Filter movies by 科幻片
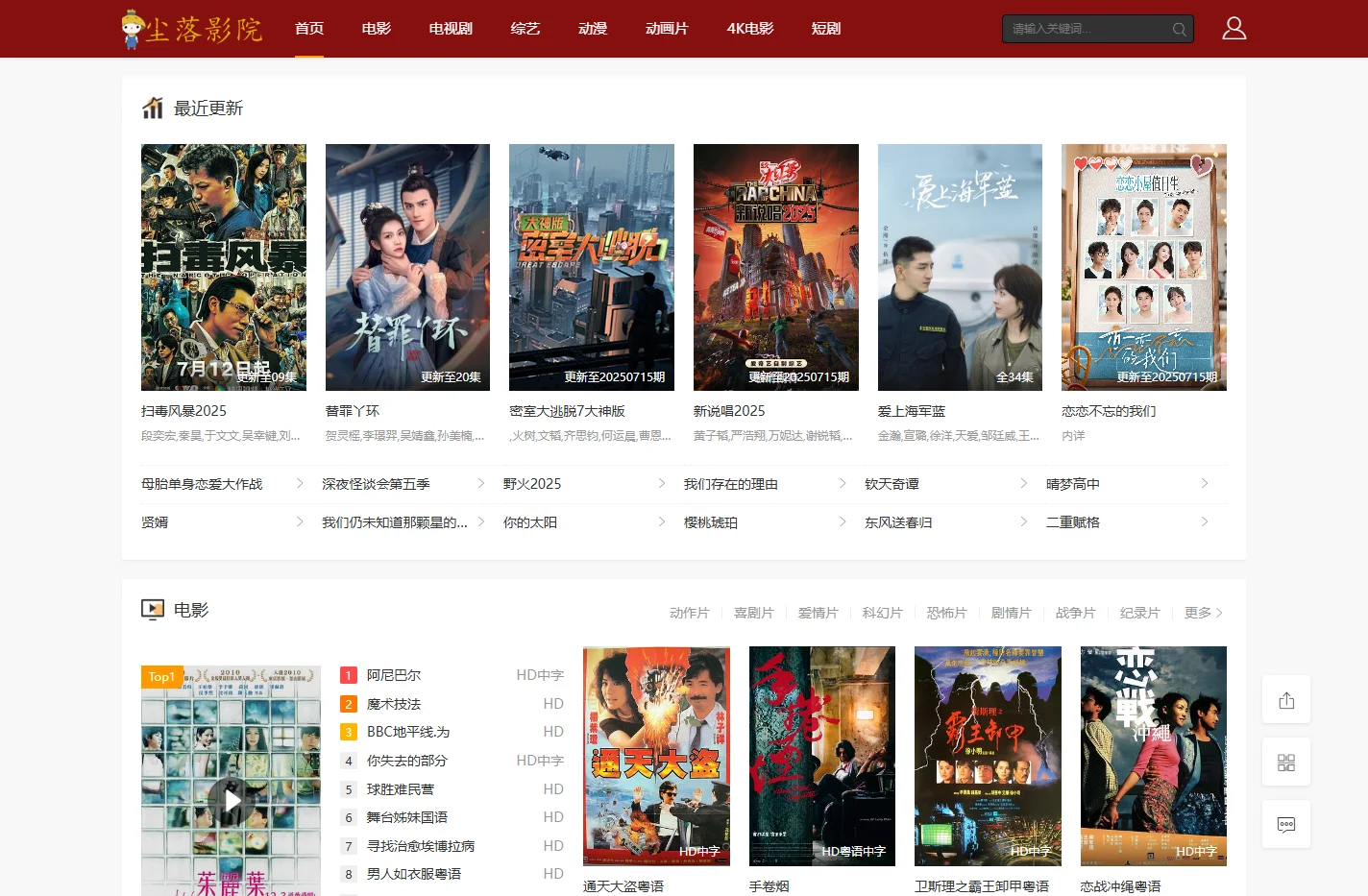The width and height of the screenshot is (1368, 896). pyautogui.click(x=883, y=613)
